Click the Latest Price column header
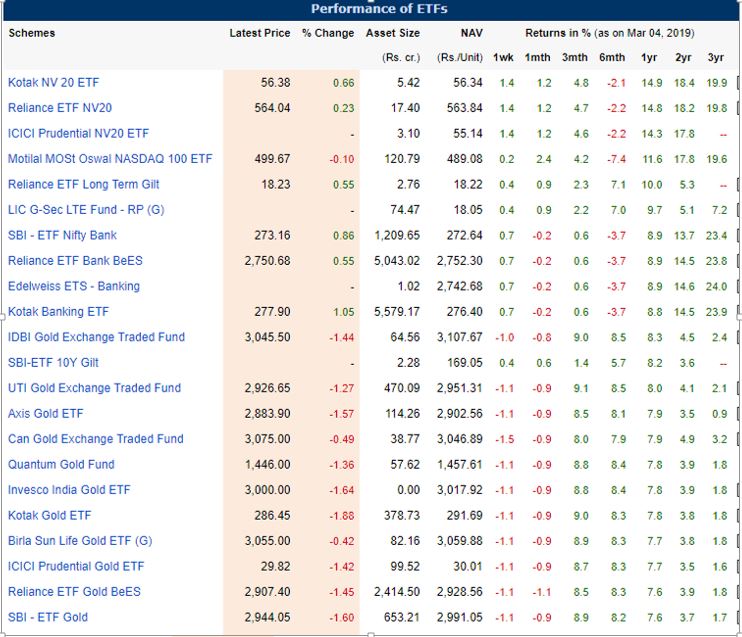Image resolution: width=742 pixels, height=637 pixels. pyautogui.click(x=259, y=33)
